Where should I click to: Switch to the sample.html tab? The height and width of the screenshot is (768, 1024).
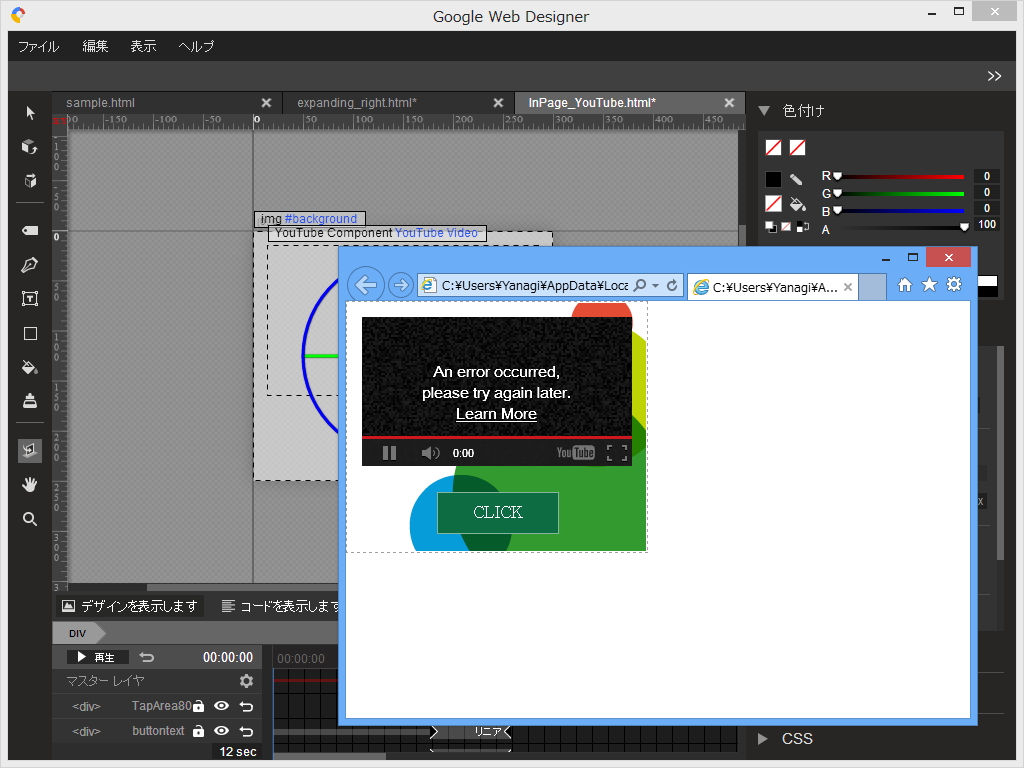(x=101, y=103)
